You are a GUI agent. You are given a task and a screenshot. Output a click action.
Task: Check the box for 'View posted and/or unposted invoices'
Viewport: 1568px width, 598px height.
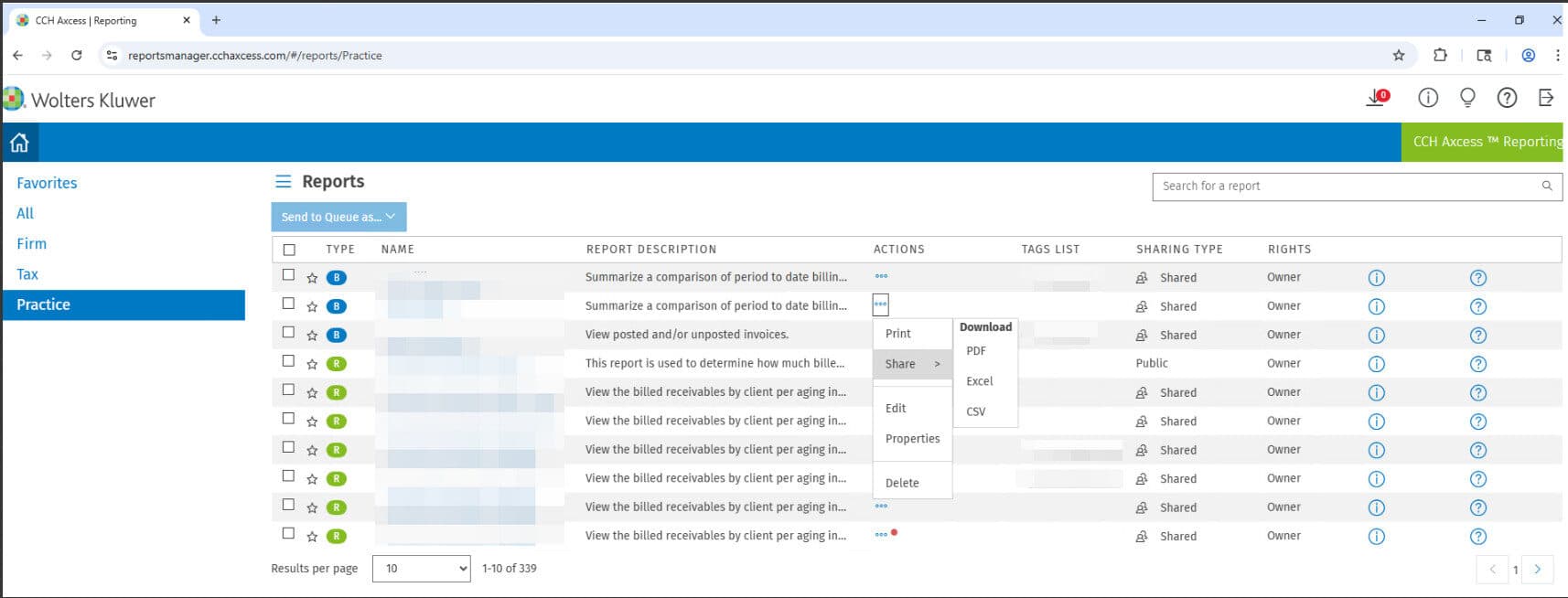[289, 332]
